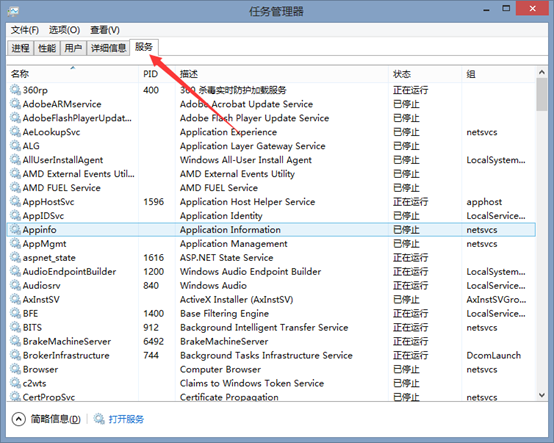Select the apphost group cell

coord(484,202)
